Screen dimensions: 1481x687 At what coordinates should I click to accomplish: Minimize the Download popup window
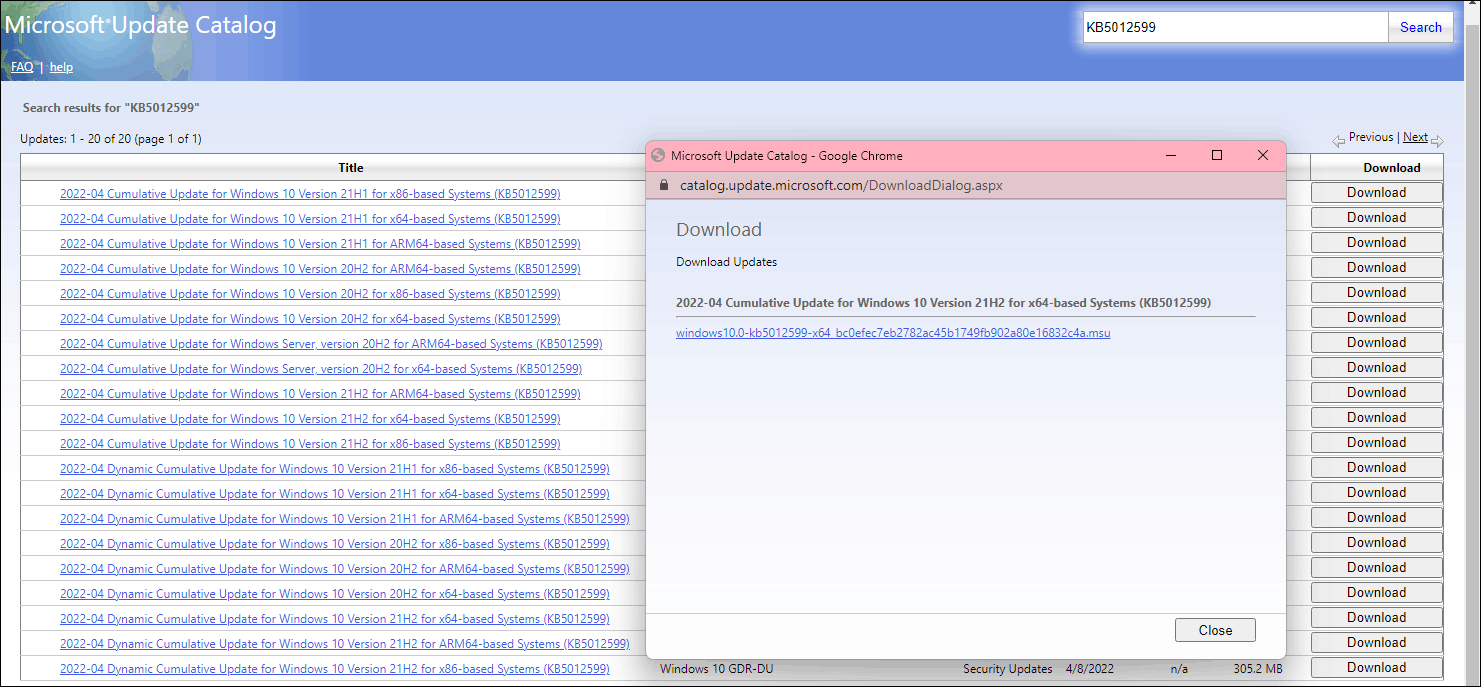(x=1170, y=155)
